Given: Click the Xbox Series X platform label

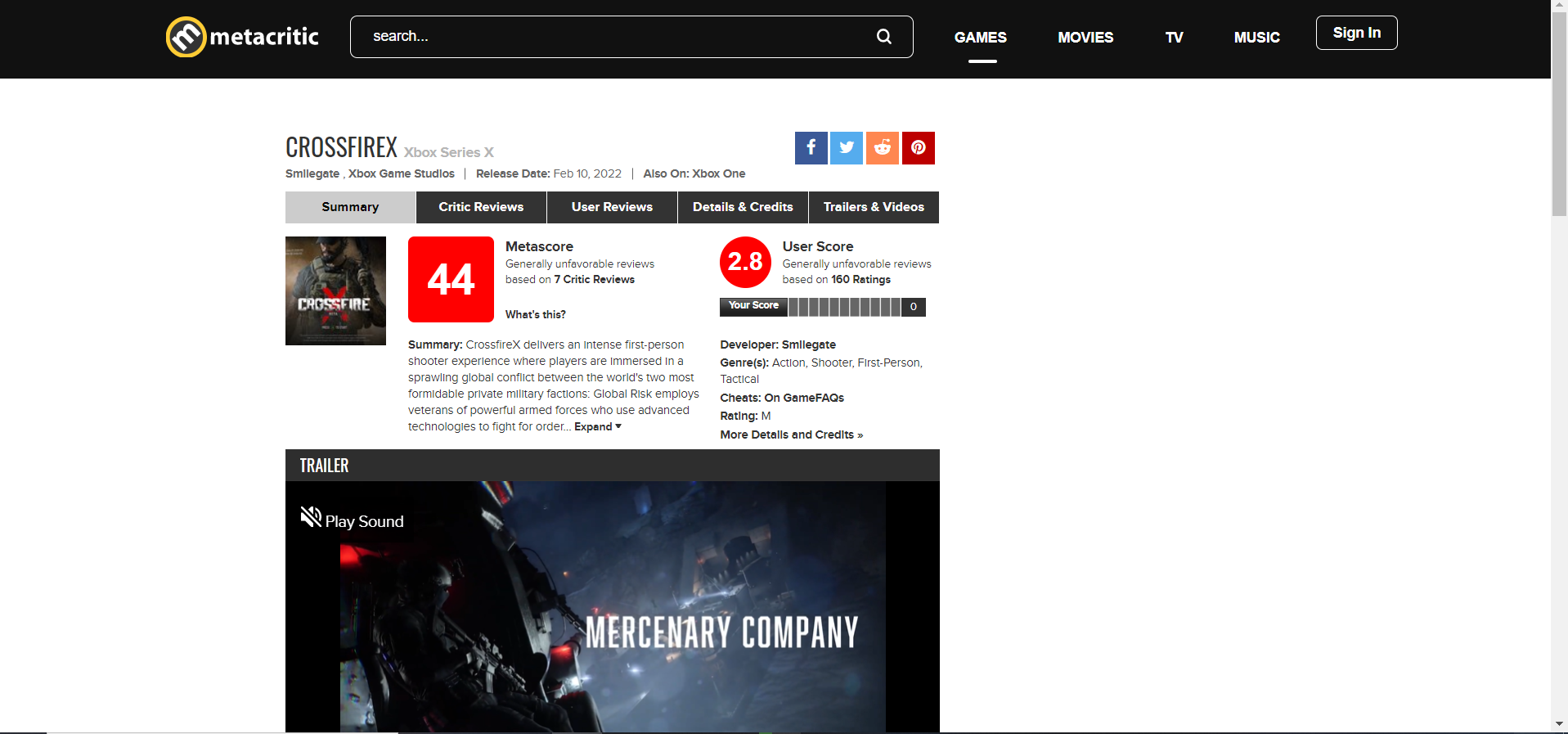Looking at the screenshot, I should (449, 152).
